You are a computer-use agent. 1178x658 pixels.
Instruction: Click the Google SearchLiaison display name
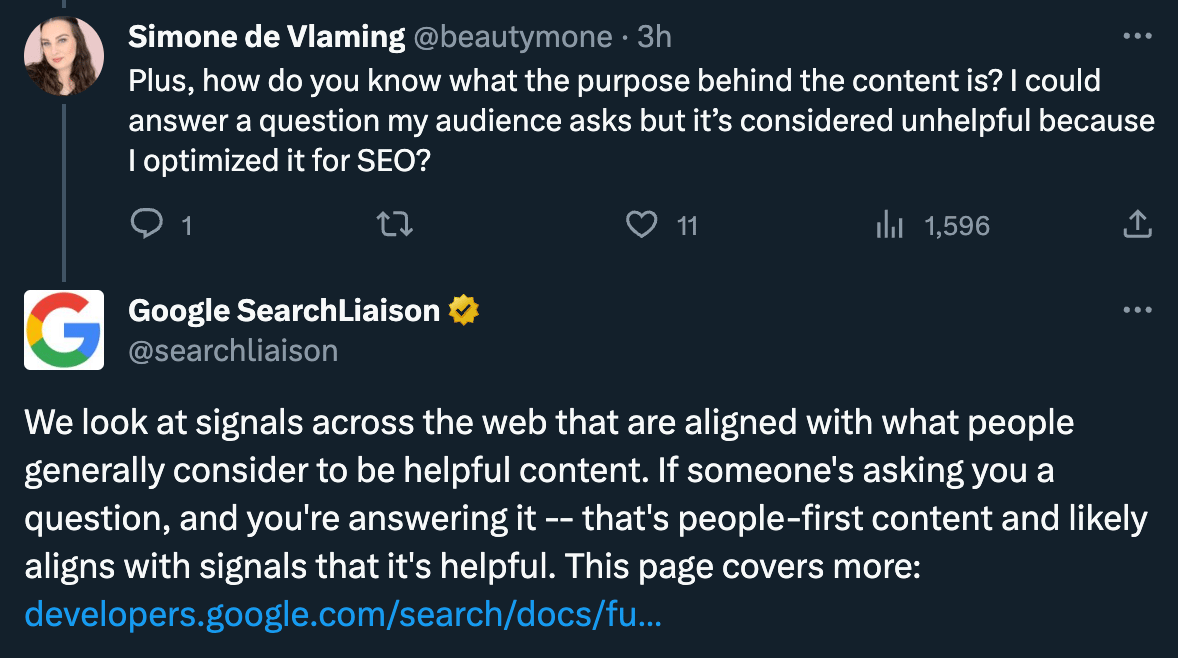pyautogui.click(x=284, y=311)
